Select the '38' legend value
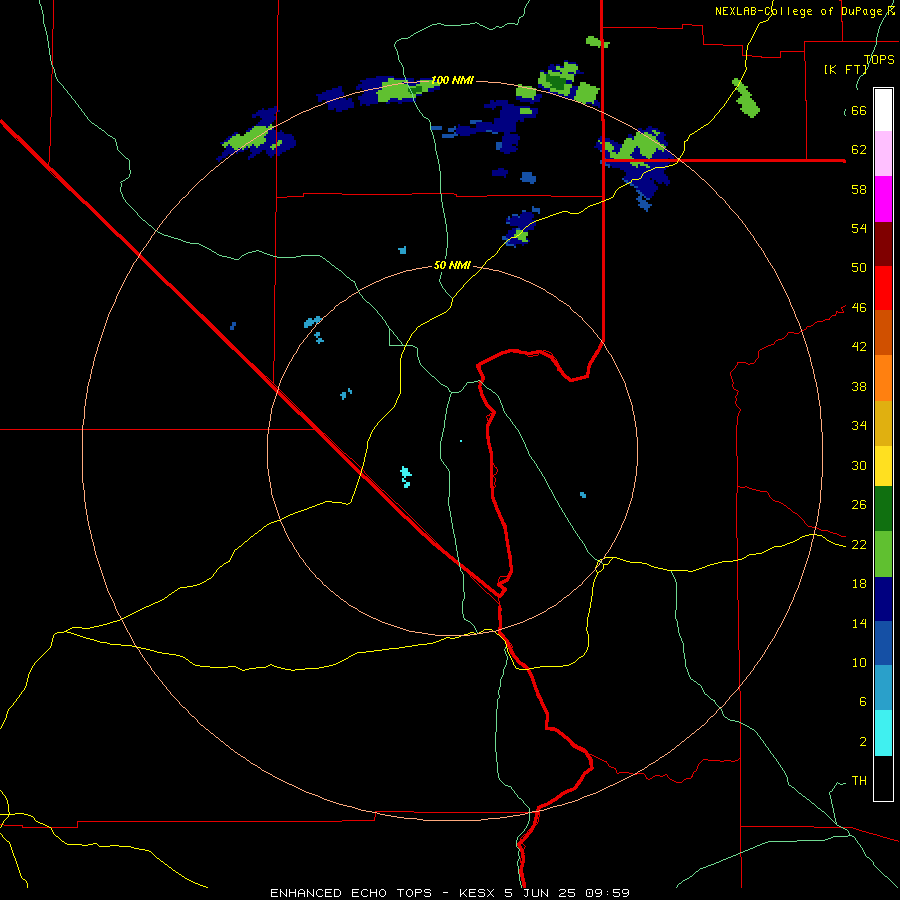 coord(859,387)
